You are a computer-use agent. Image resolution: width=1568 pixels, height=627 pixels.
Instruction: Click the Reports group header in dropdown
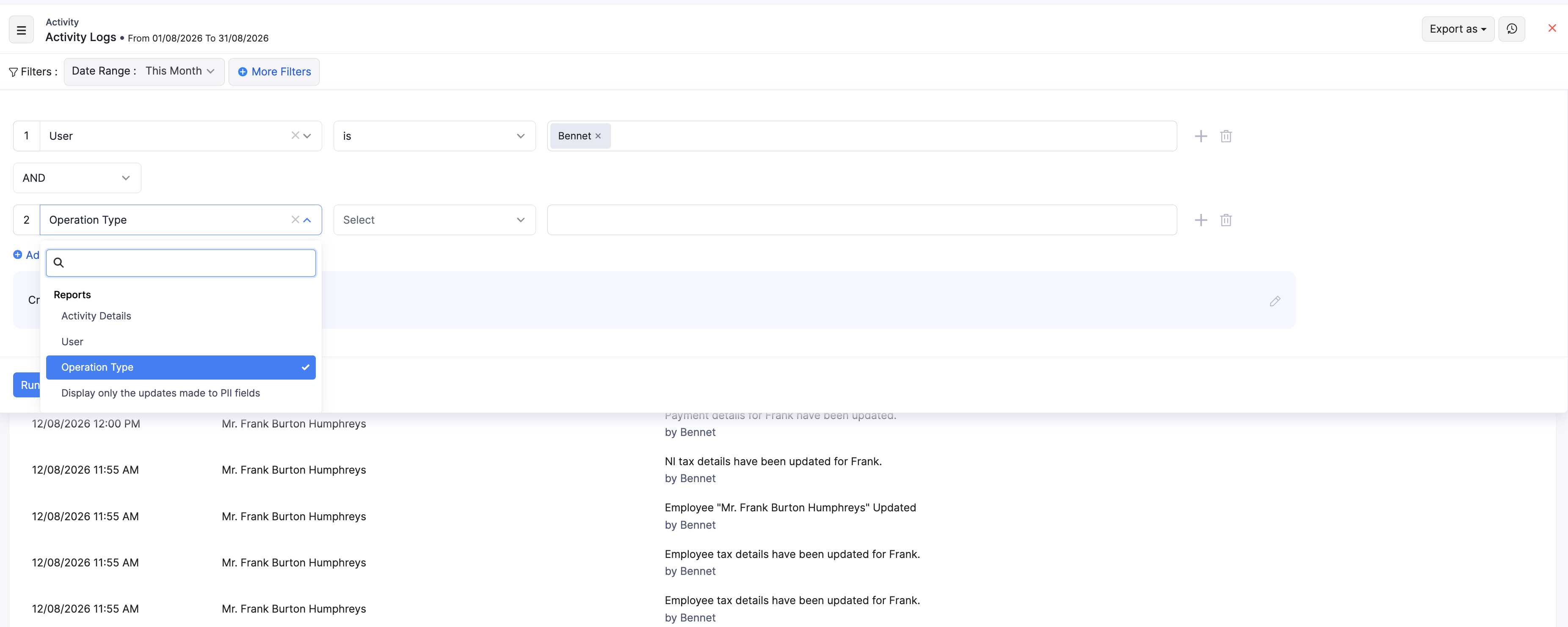[72, 295]
